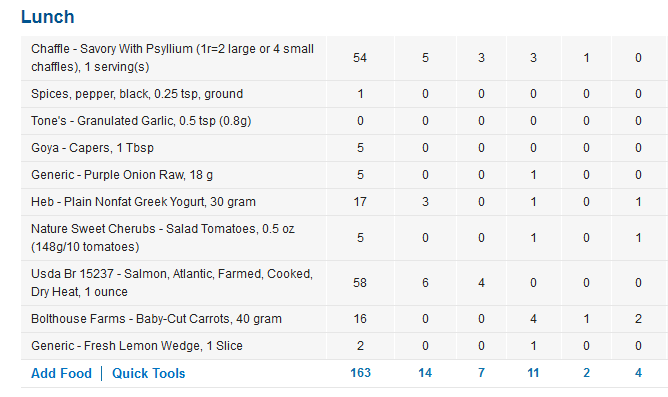Open Quick Tools under Lunch
668x397 pixels.
[149, 373]
